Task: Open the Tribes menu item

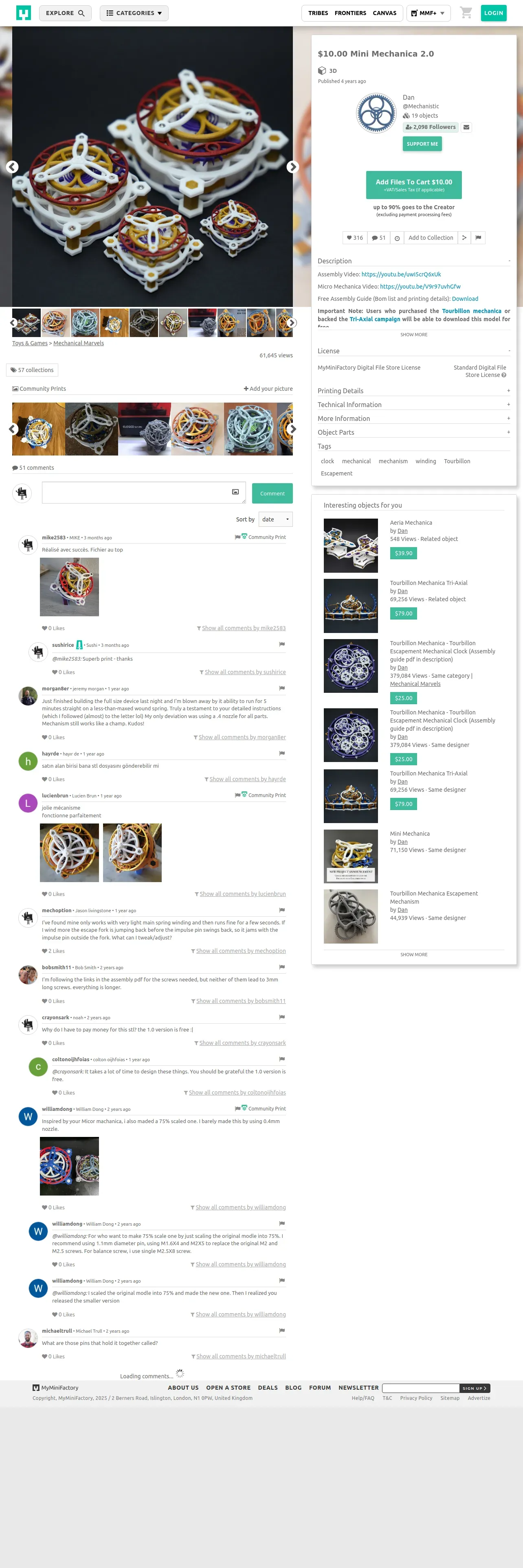Action: [x=318, y=13]
